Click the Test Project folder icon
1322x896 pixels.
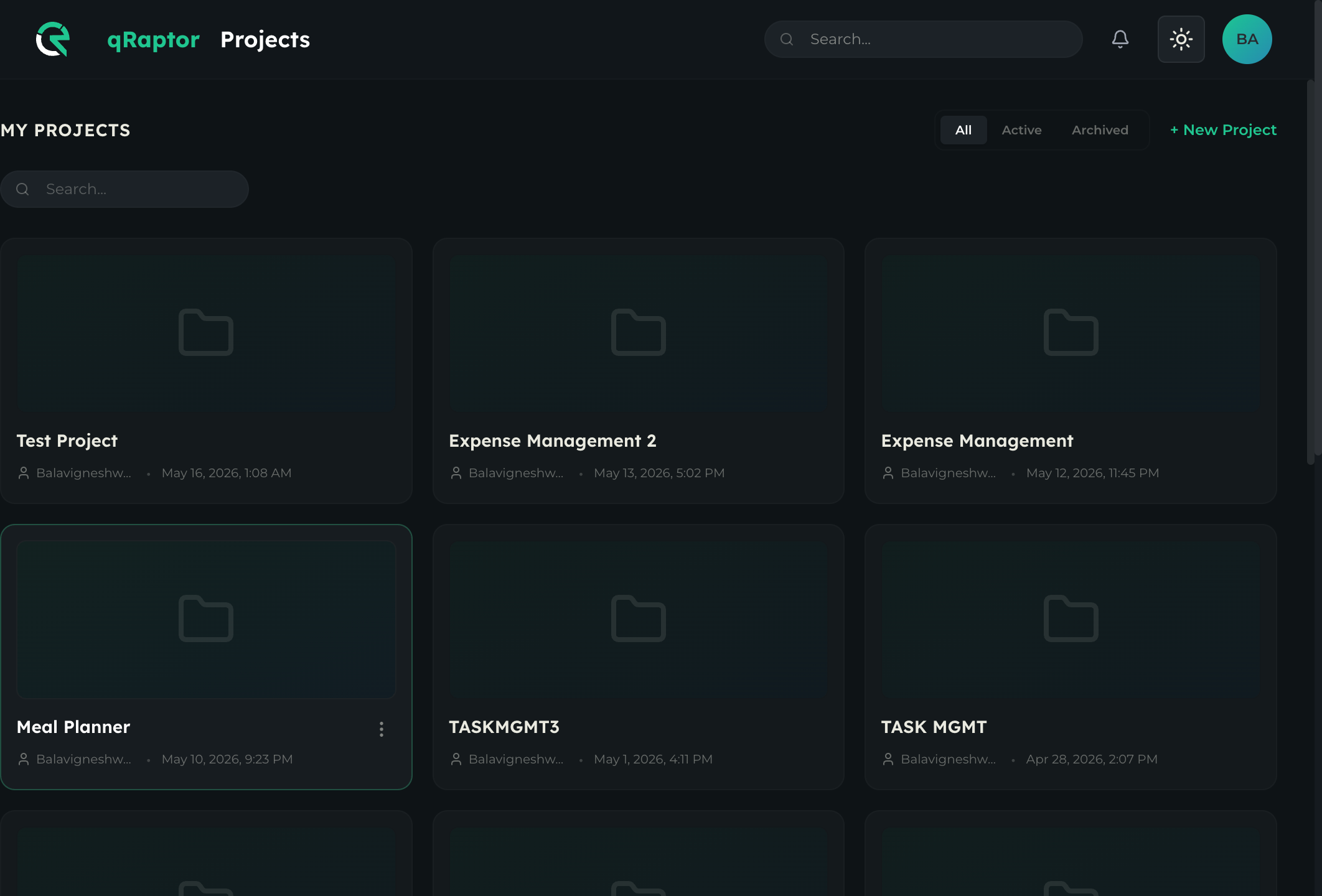click(x=206, y=332)
